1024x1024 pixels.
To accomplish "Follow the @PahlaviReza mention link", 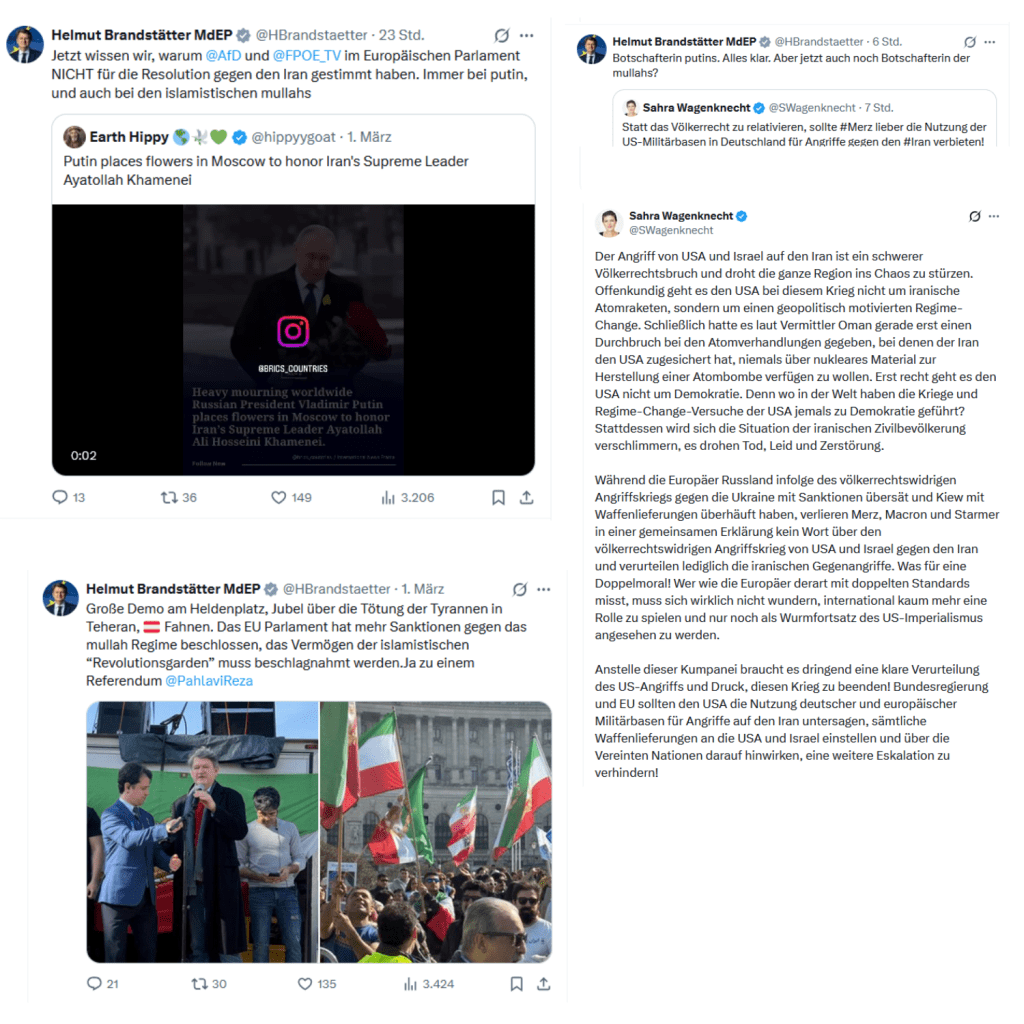I will pyautogui.click(x=209, y=680).
